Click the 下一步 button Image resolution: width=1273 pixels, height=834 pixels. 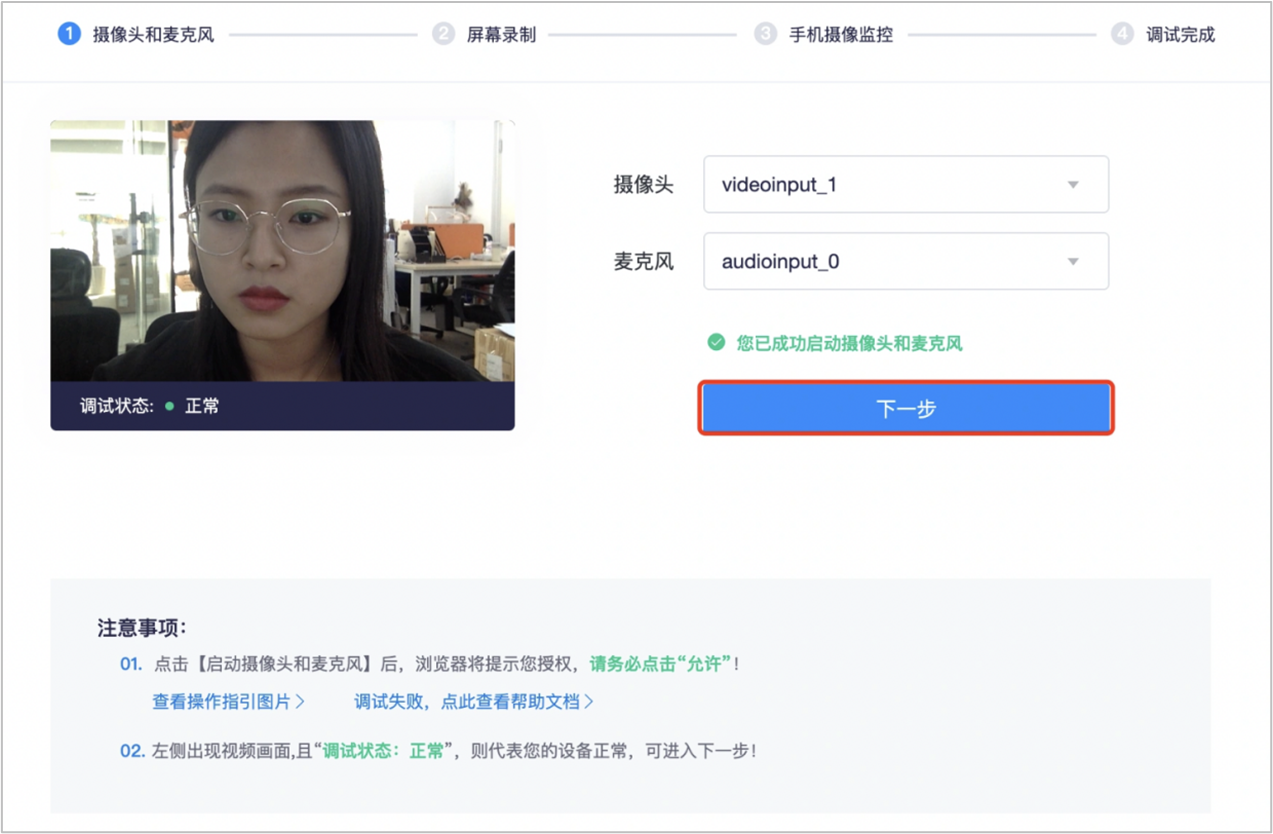906,408
